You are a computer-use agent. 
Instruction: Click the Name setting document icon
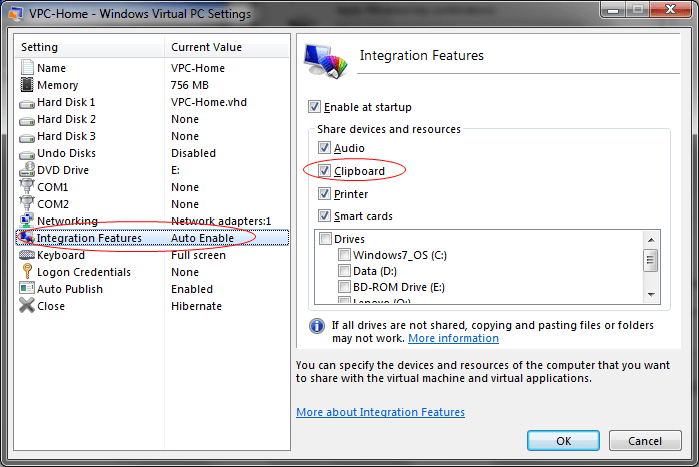coord(27,67)
